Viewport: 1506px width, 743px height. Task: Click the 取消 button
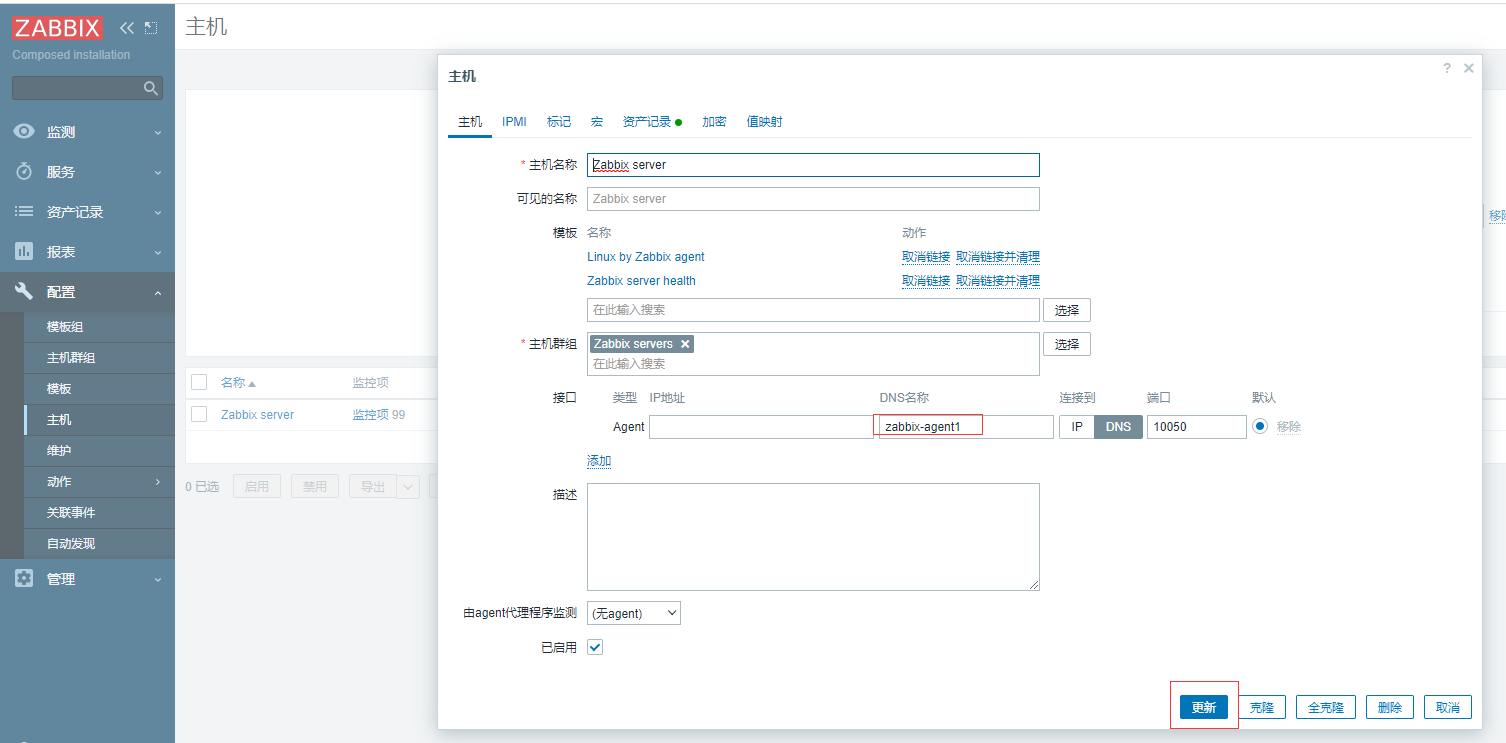coord(1448,707)
